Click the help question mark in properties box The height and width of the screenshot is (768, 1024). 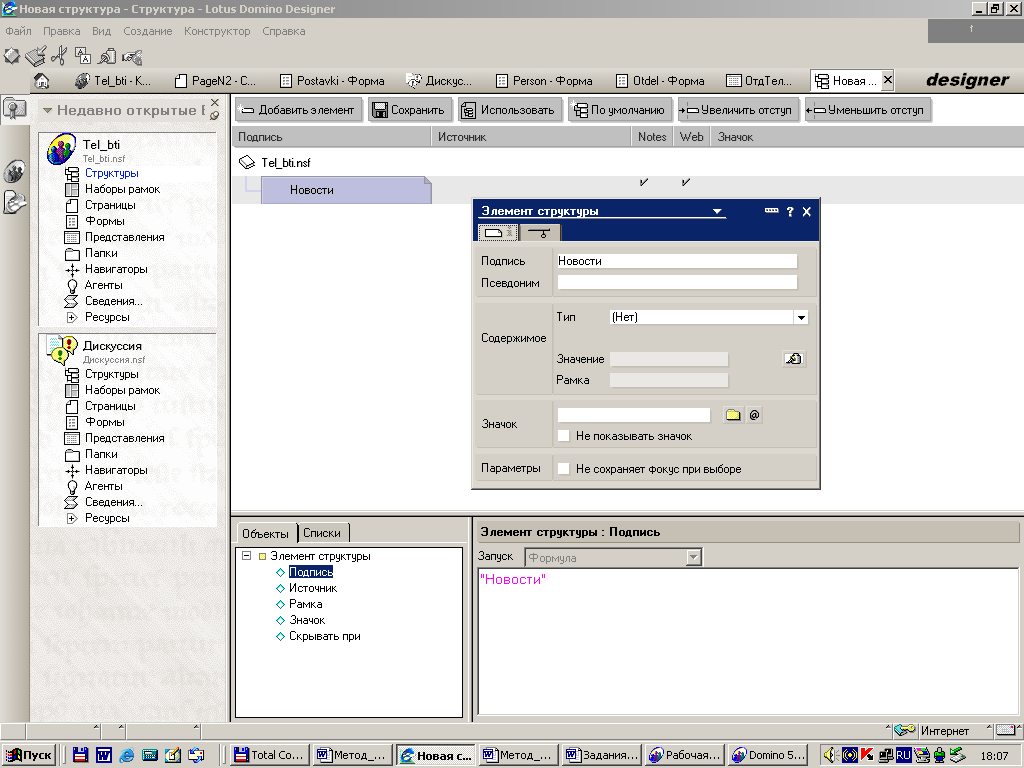click(789, 211)
